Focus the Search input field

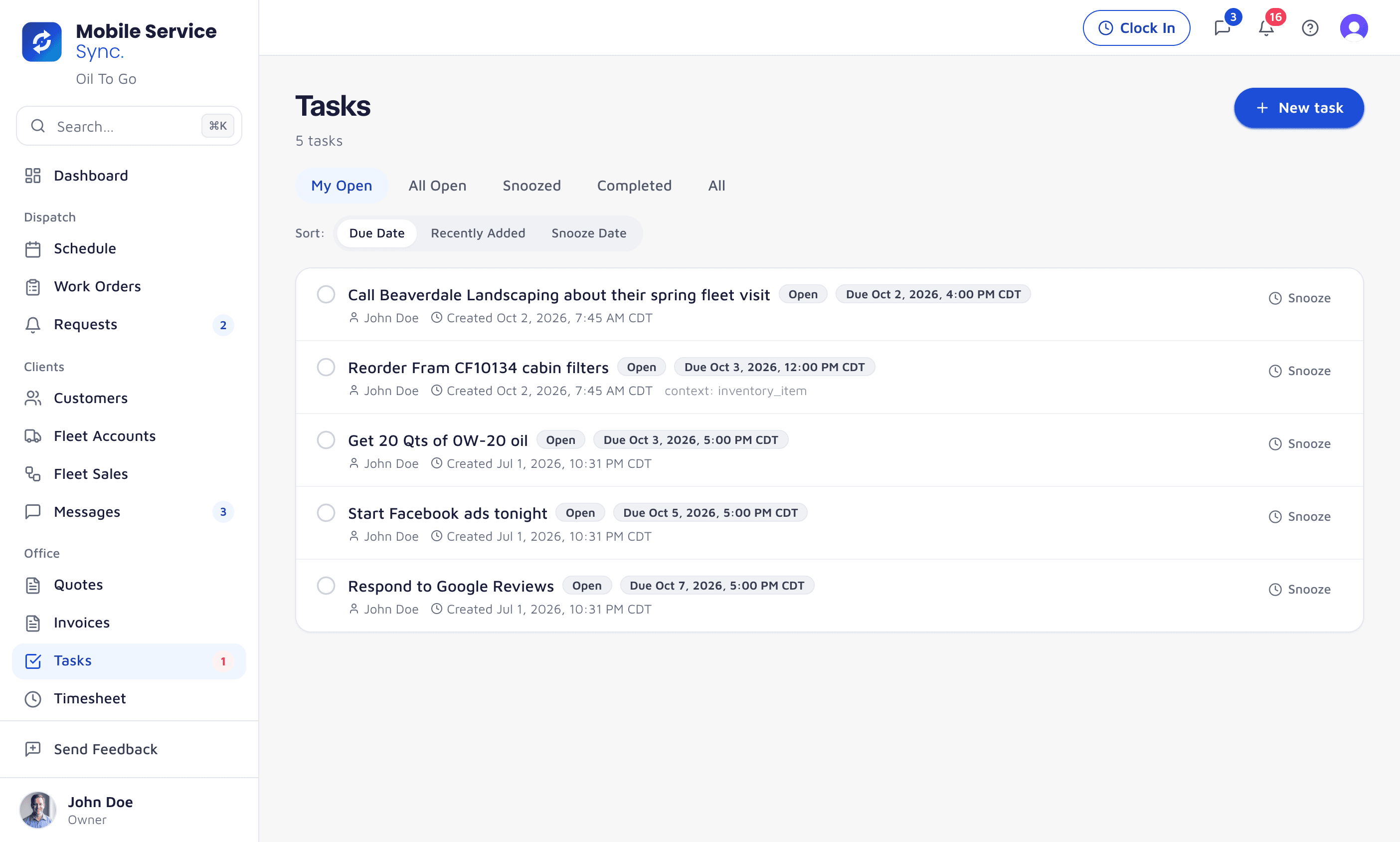tap(129, 126)
